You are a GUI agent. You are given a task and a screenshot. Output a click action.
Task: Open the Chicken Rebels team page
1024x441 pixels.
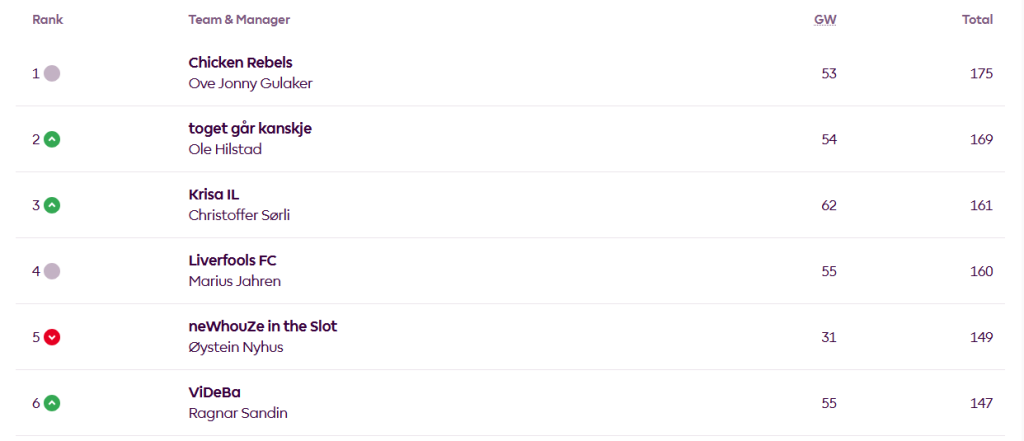click(240, 62)
